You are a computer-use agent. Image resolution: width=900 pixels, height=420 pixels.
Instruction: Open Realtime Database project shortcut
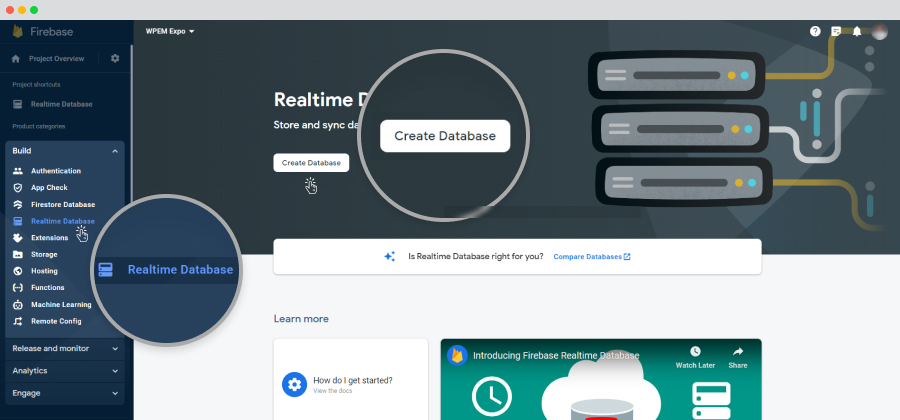[x=61, y=104]
